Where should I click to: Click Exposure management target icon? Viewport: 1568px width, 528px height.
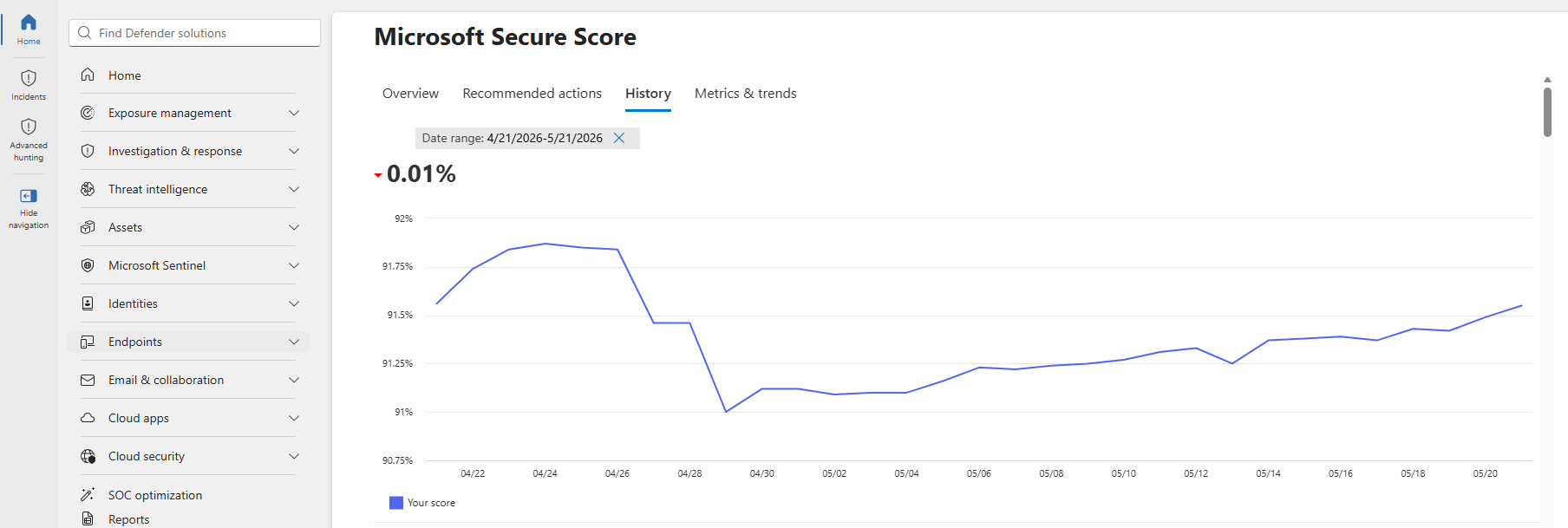[x=88, y=113]
